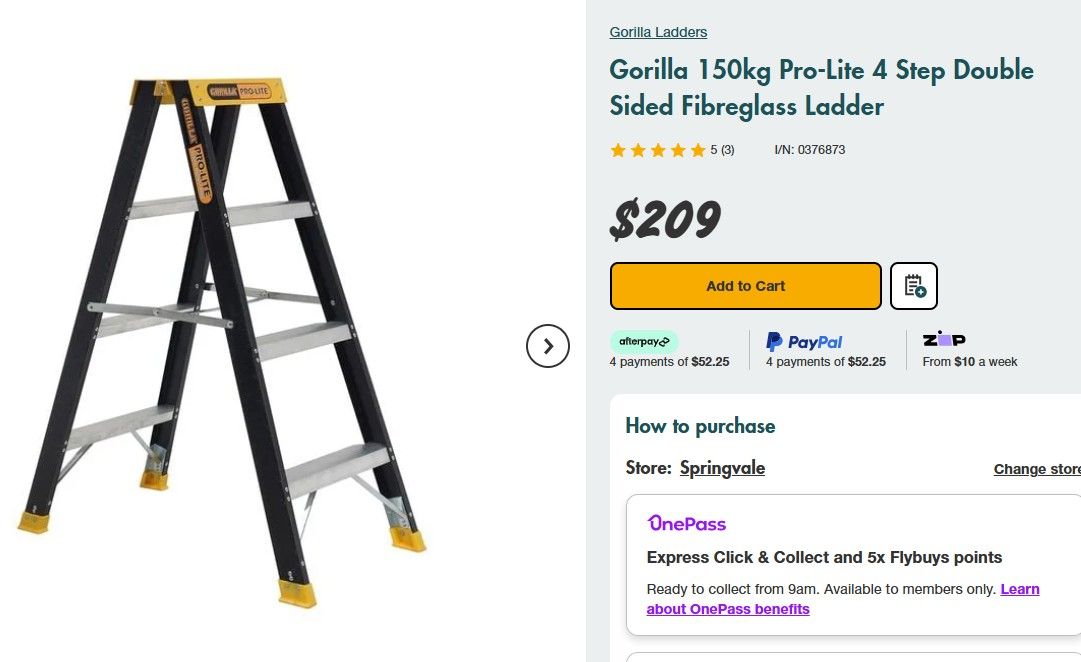Screen dimensions: 1081x662
Task: Click the add-to-list clipboard icon
Action: (x=913, y=285)
